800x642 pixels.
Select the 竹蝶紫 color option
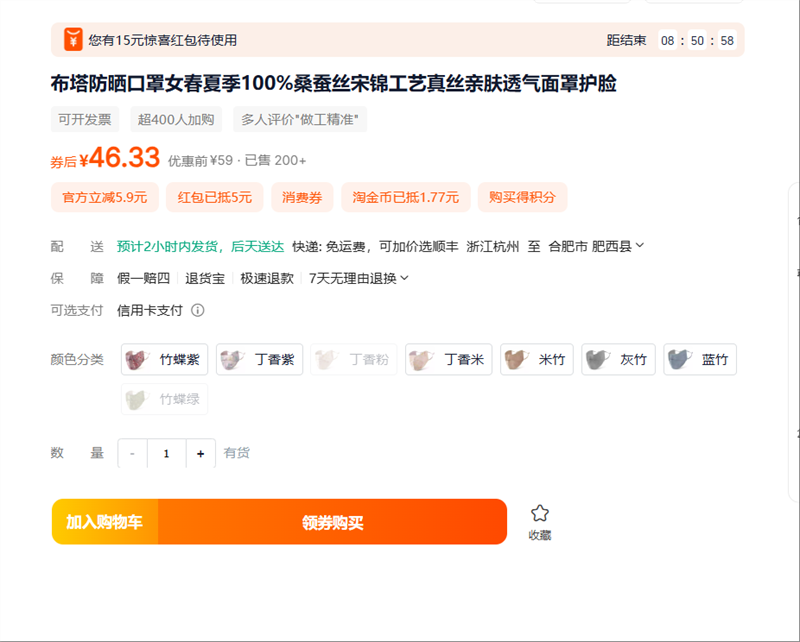(x=164, y=360)
